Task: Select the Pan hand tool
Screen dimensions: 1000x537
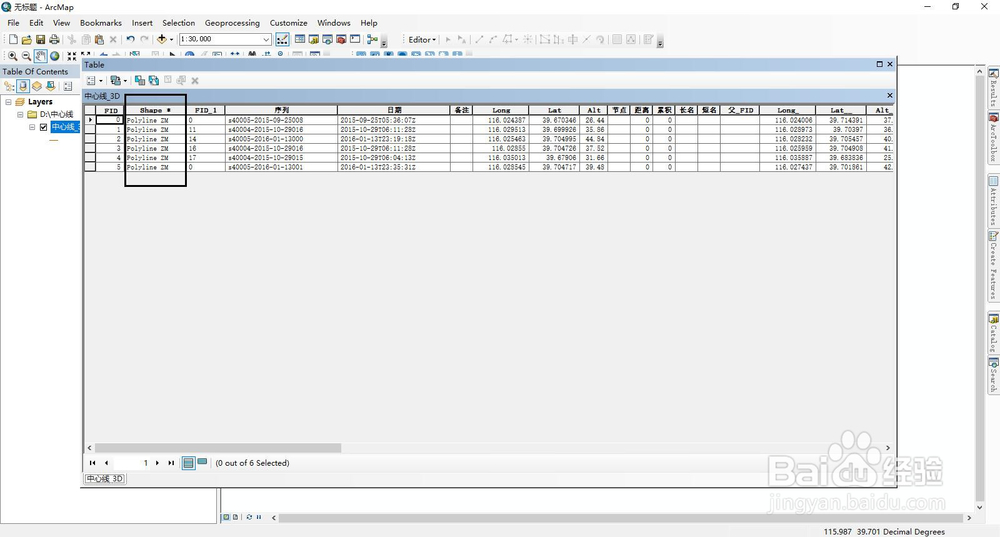Action: pyautogui.click(x=40, y=56)
